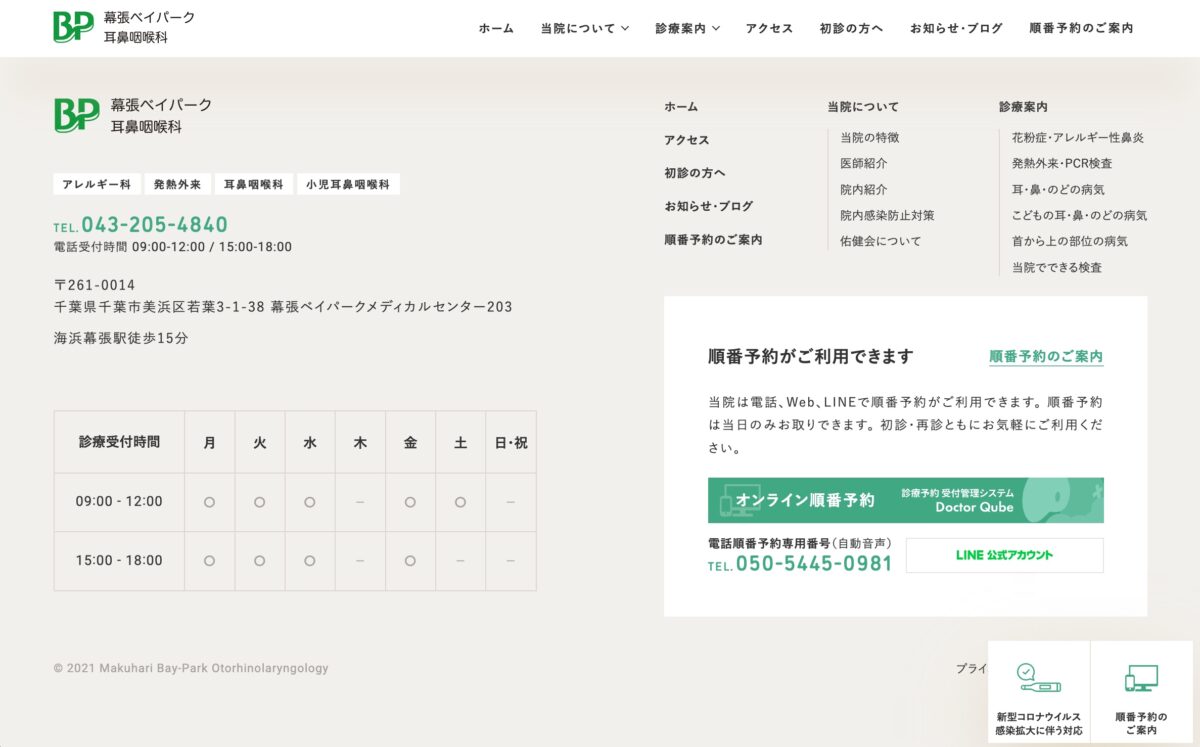Click the 診療受付時間 table header cell
Image resolution: width=1200 pixels, height=747 pixels.
(x=119, y=442)
